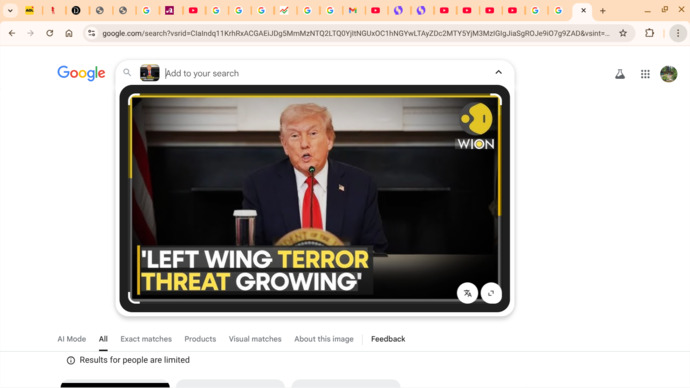This screenshot has height=388, width=690.
Task: Open the Products tab
Action: tap(200, 339)
